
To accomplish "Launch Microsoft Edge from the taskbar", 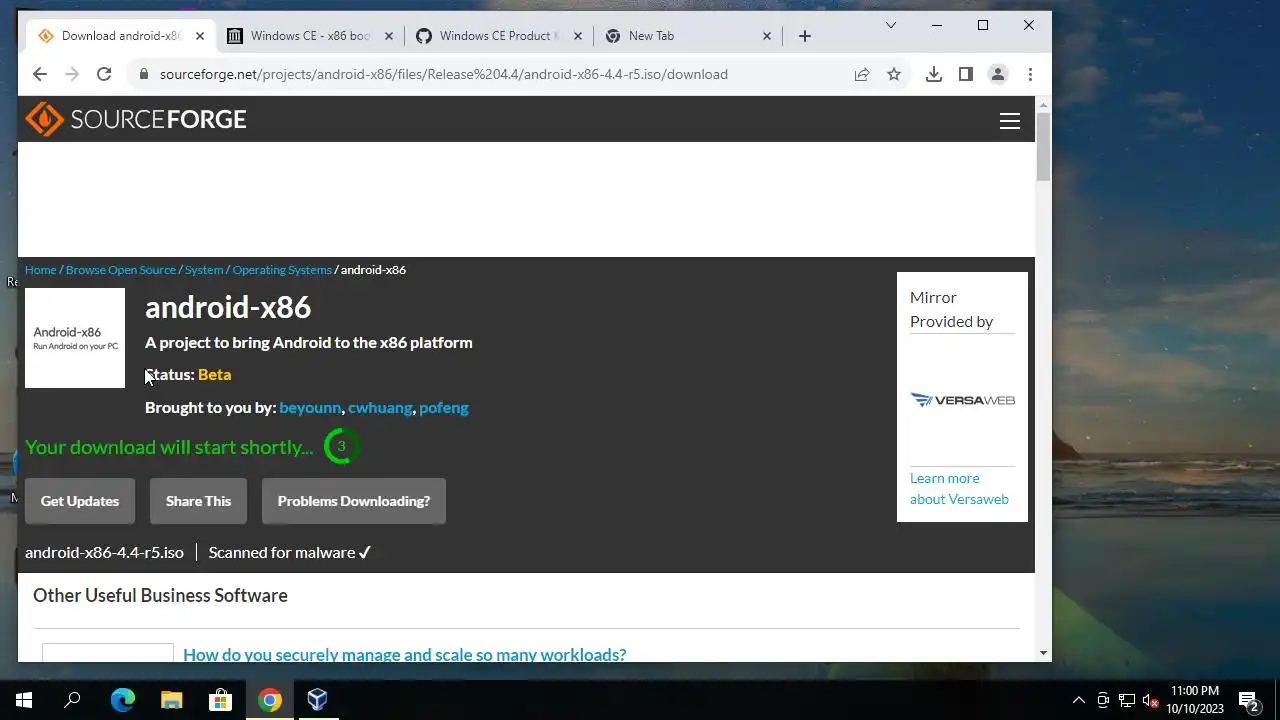I will 122,700.
